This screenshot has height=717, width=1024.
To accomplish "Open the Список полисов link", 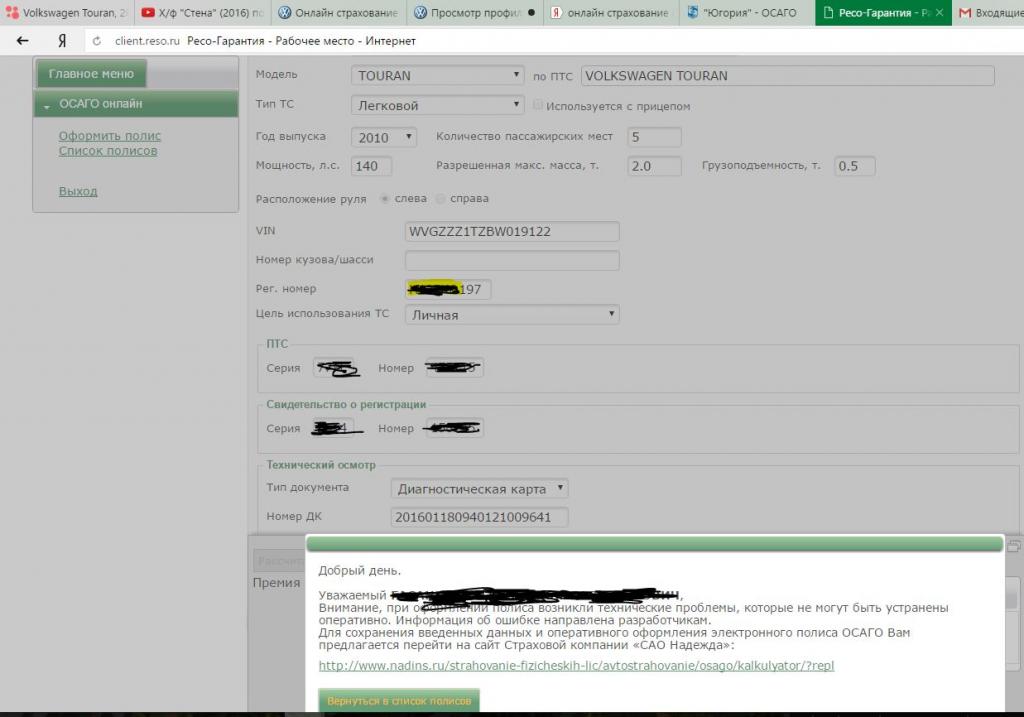I will (x=108, y=151).
